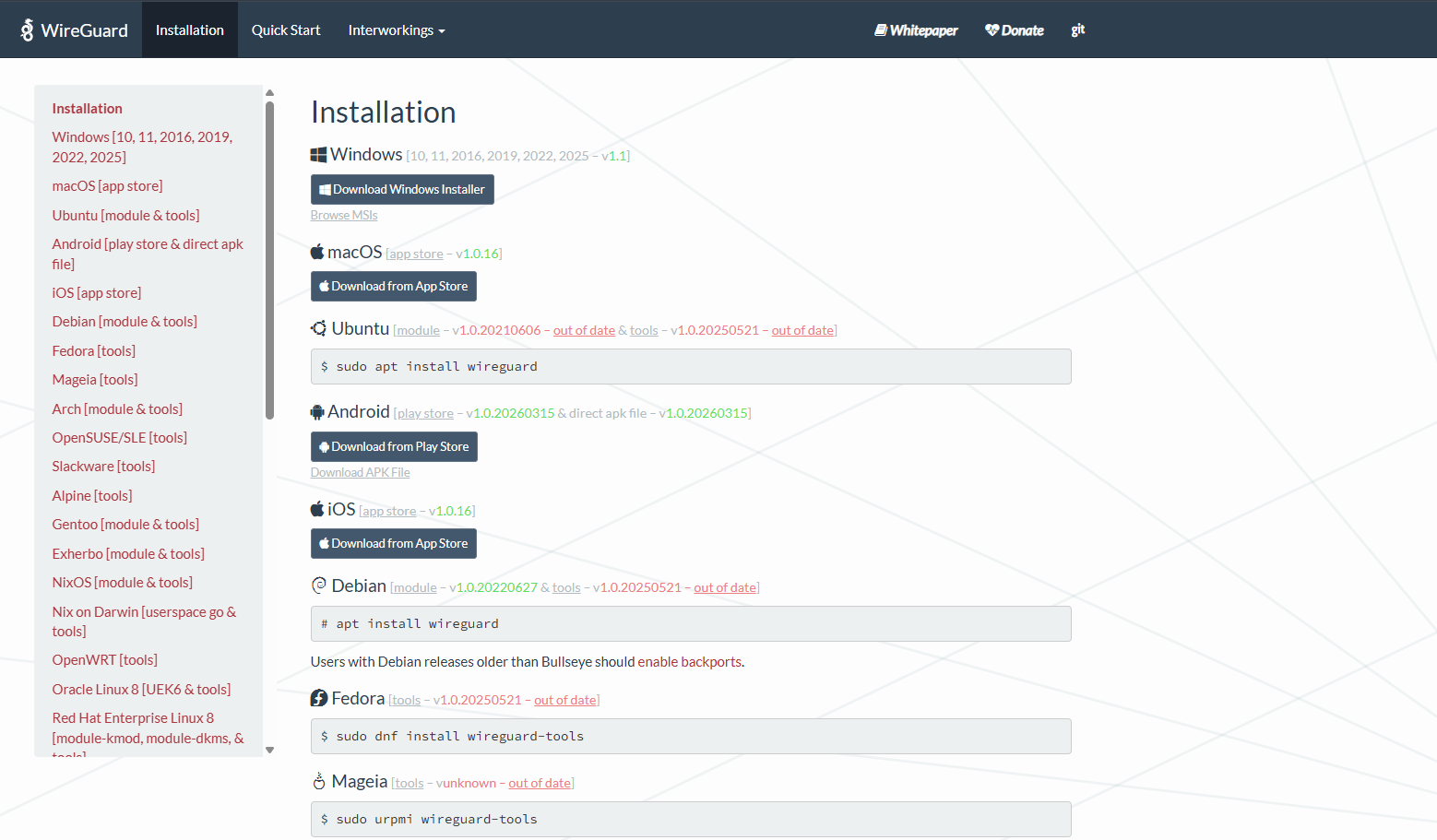Follow the enable backports link
Viewport: 1437px width, 840px height.
pos(690,662)
